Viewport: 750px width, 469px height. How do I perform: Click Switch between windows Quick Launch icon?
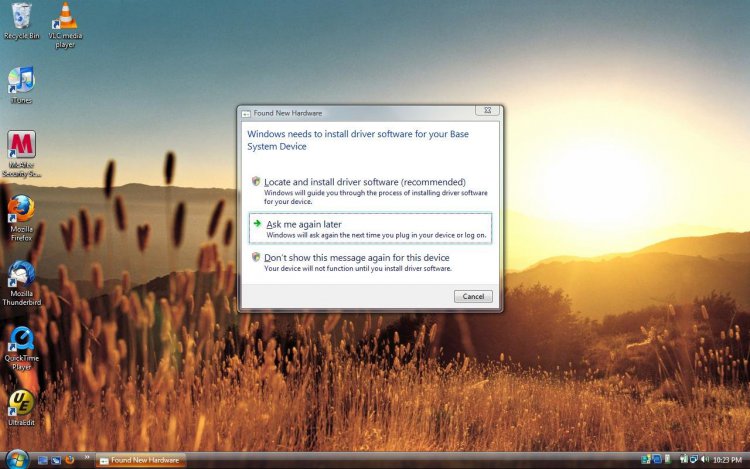pos(56,460)
